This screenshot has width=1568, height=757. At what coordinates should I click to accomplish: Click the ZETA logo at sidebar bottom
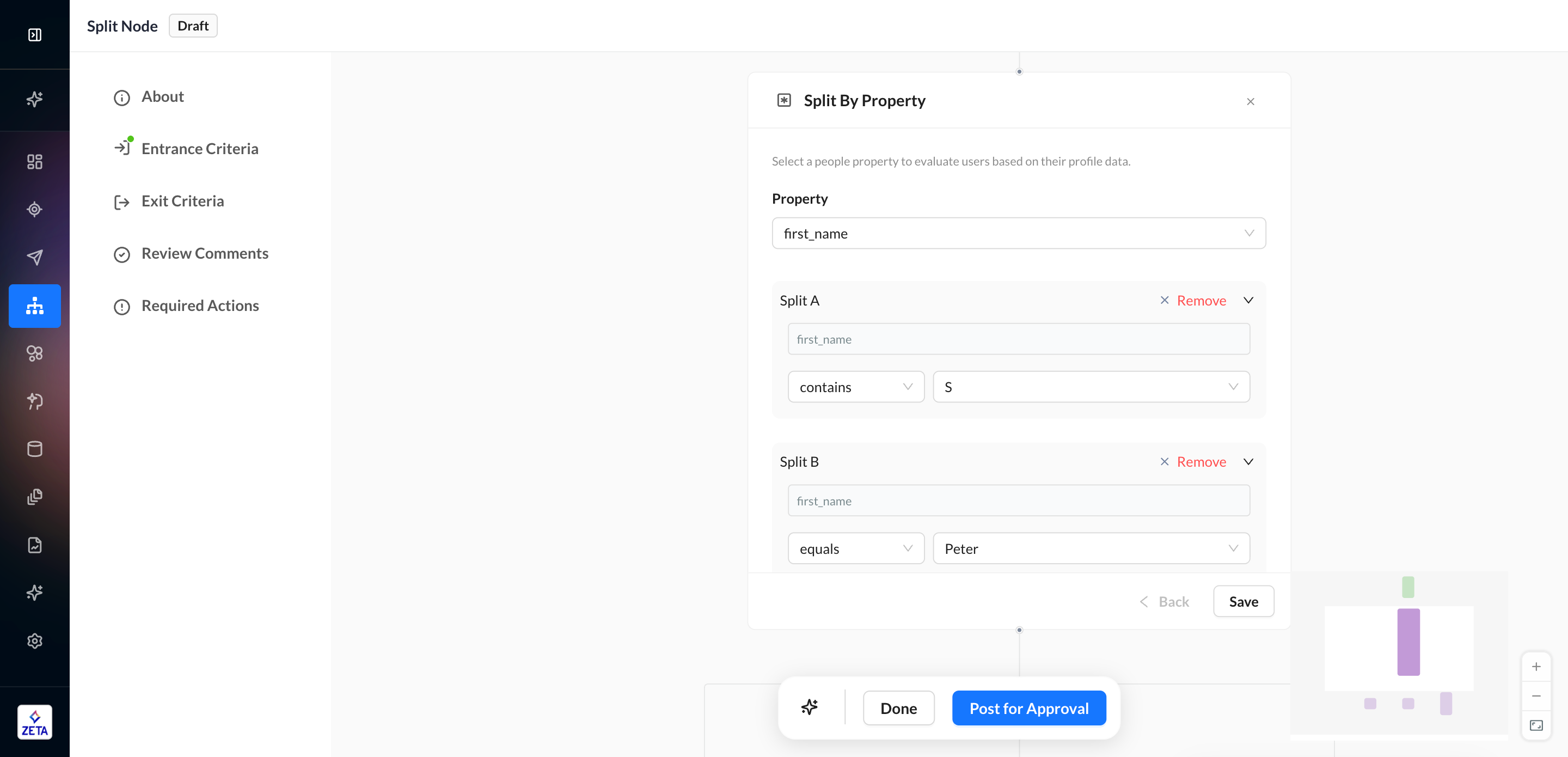pyautogui.click(x=35, y=722)
